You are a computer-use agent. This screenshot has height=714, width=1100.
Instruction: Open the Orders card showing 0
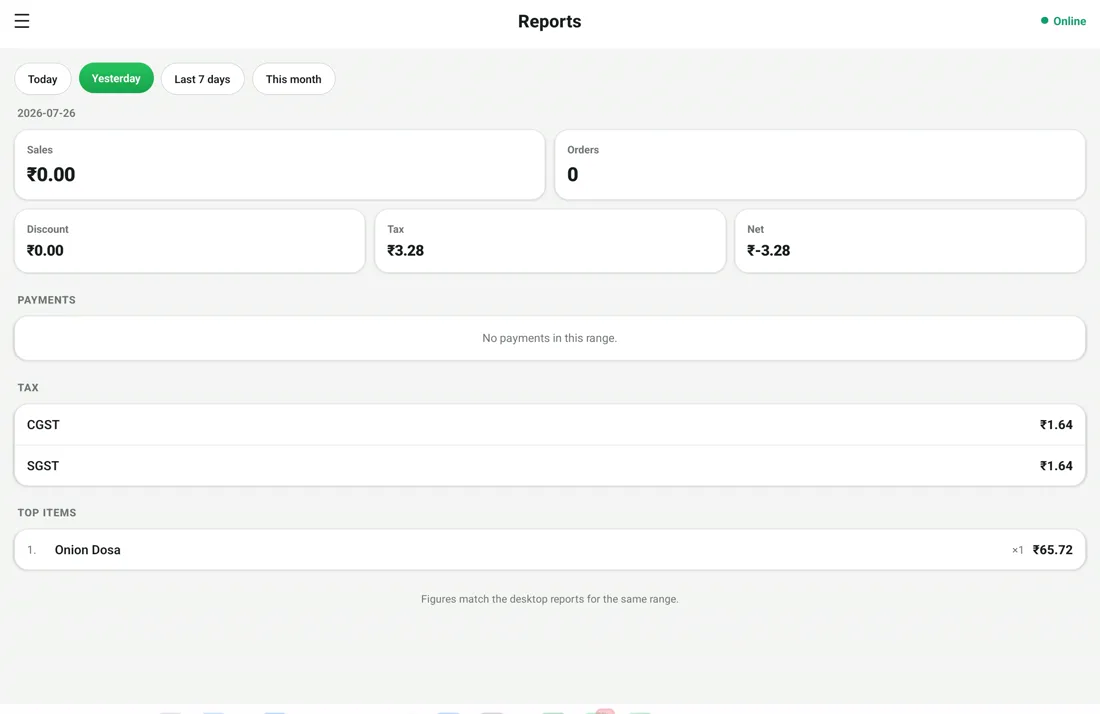pyautogui.click(x=820, y=165)
